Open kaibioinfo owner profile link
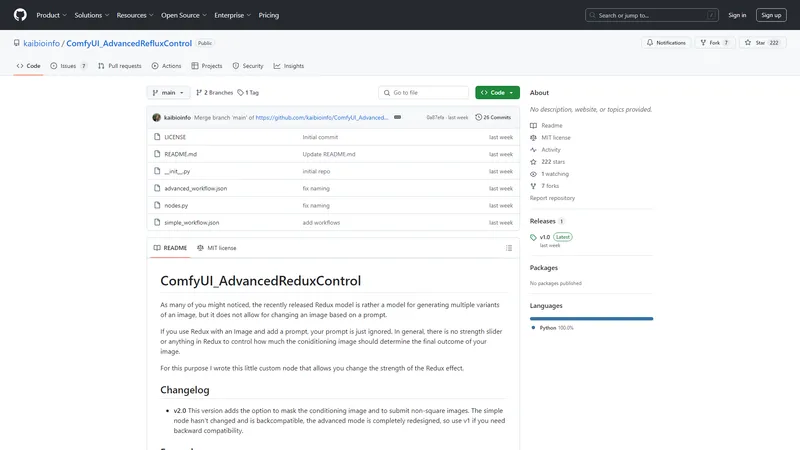The width and height of the screenshot is (800, 450). [x=41, y=43]
